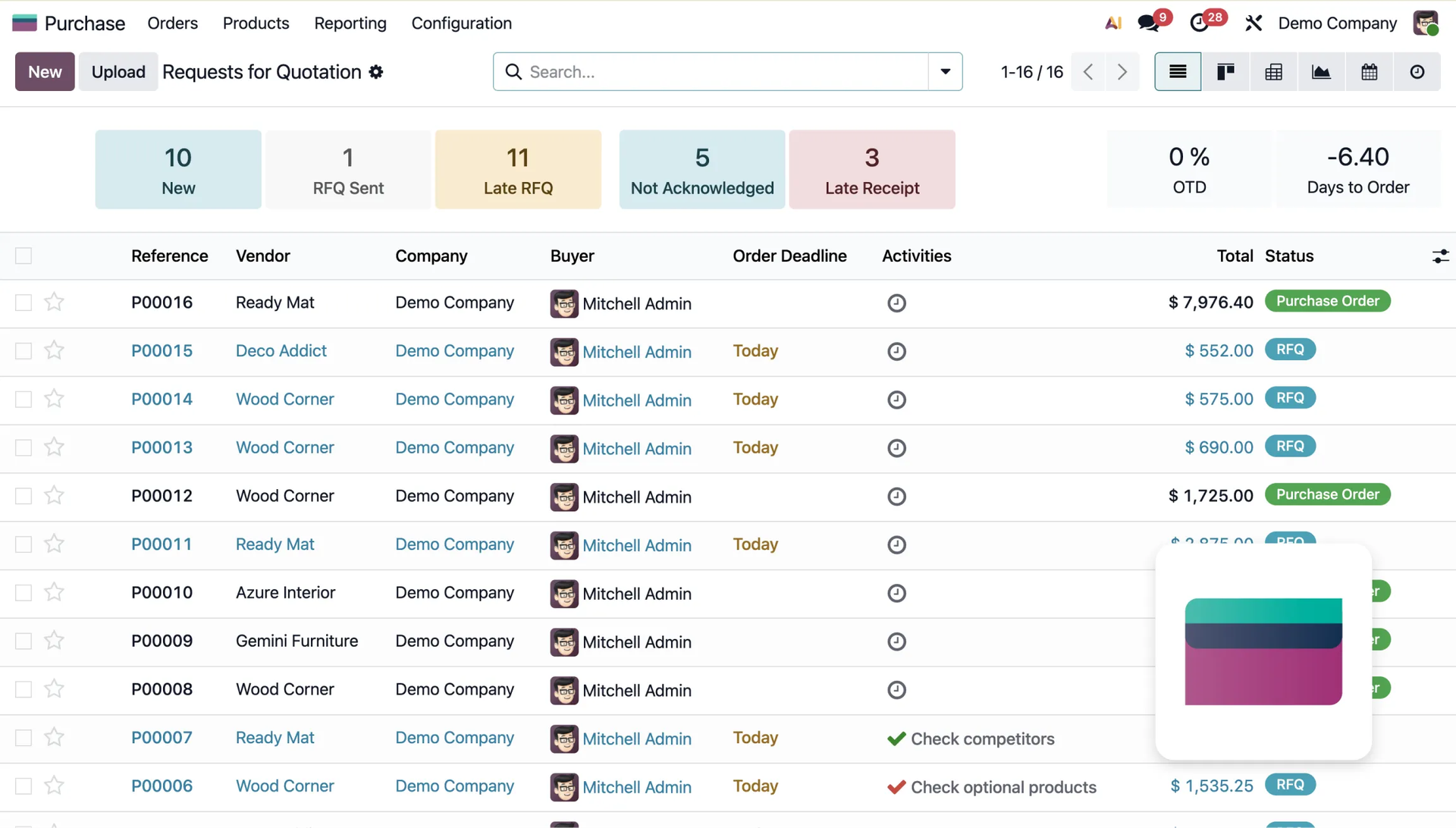Open the Products menu
Image resolution: width=1456 pixels, height=828 pixels.
coord(256,24)
